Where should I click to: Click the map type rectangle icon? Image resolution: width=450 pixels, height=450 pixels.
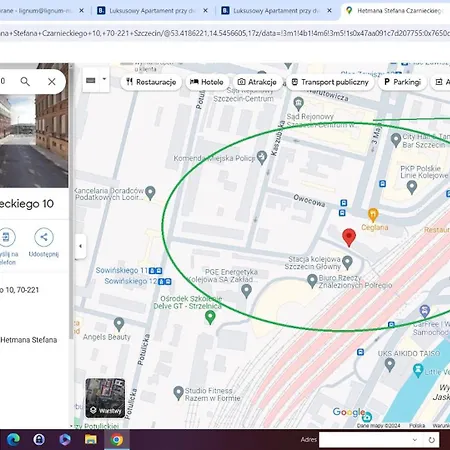(x=91, y=80)
